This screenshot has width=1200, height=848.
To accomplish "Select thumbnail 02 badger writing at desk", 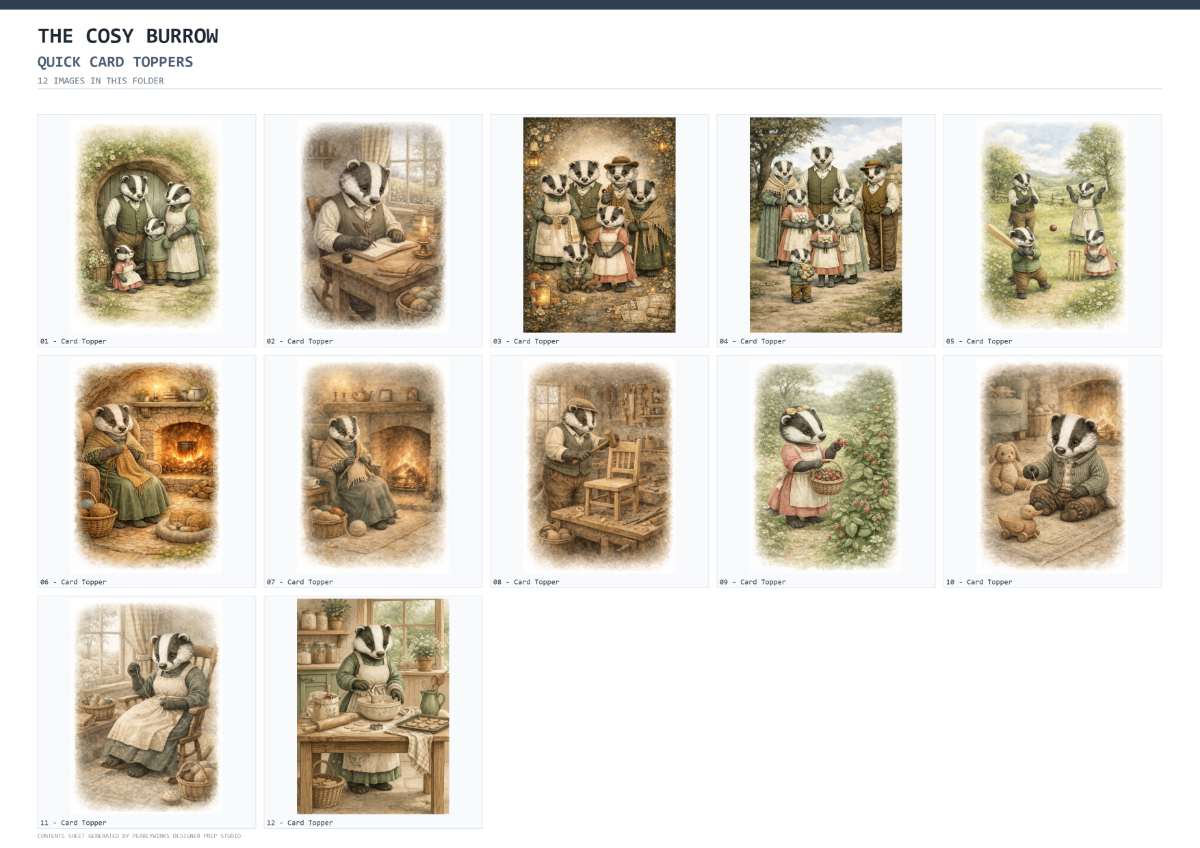I will coord(373,225).
